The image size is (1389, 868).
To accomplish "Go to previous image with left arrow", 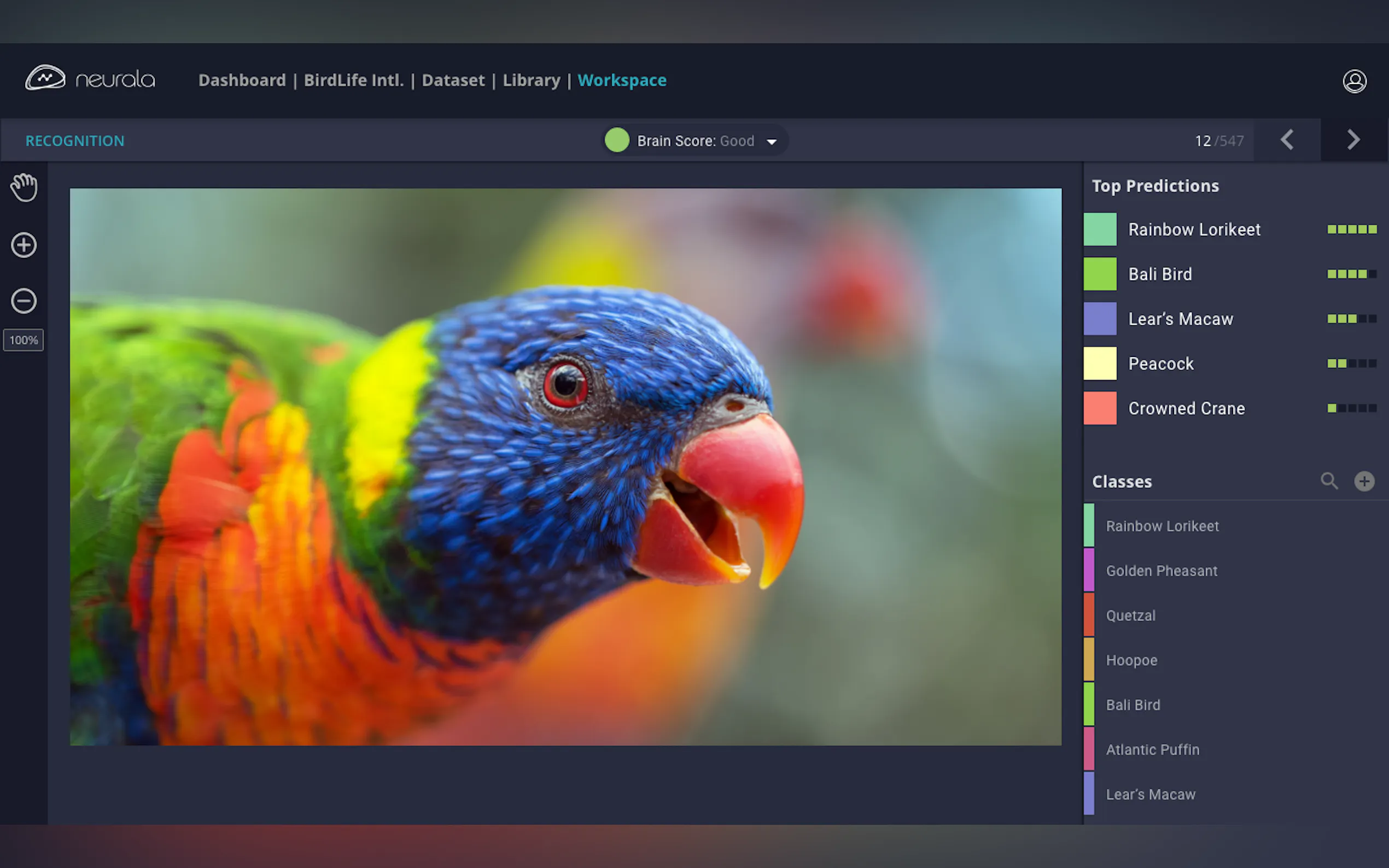I will pyautogui.click(x=1287, y=139).
